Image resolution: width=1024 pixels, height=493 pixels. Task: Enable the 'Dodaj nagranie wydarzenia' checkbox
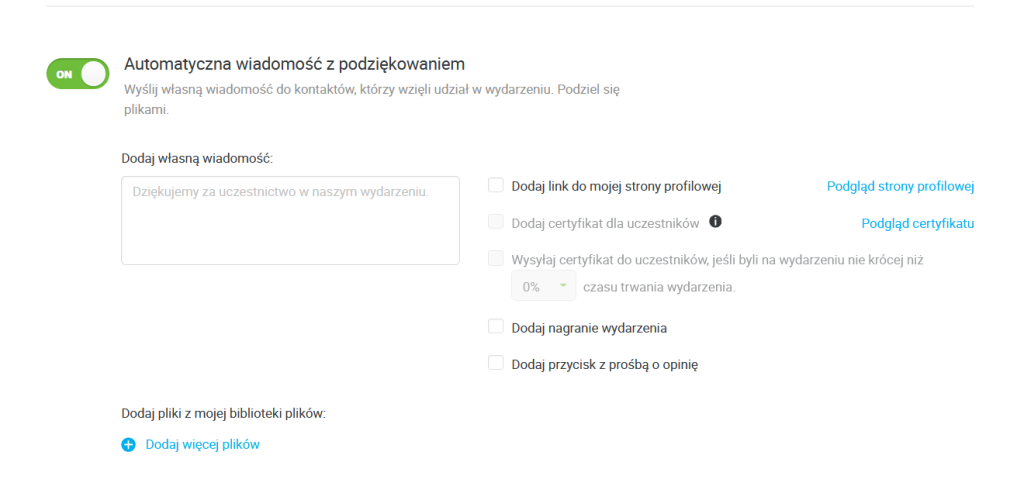click(x=496, y=326)
